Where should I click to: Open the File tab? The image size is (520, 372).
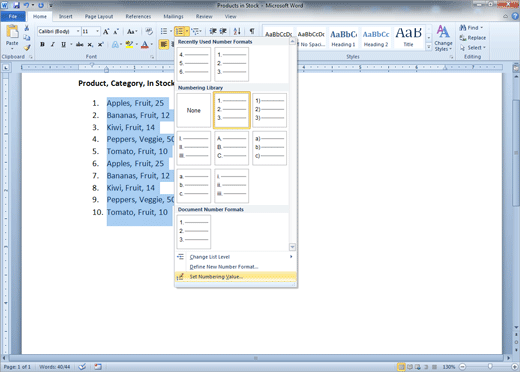[x=13, y=16]
